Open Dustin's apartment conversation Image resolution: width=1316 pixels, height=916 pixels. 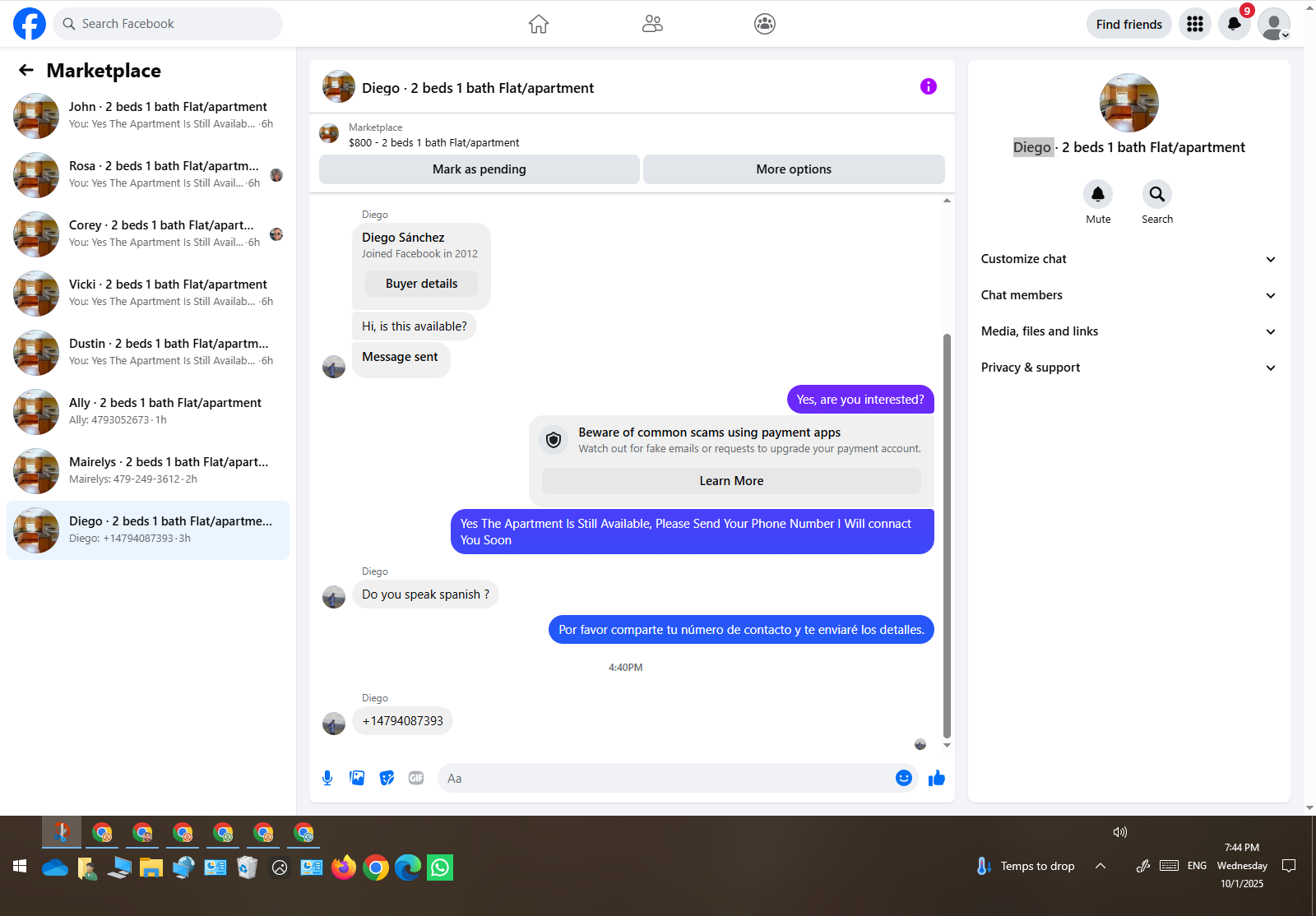(x=148, y=353)
